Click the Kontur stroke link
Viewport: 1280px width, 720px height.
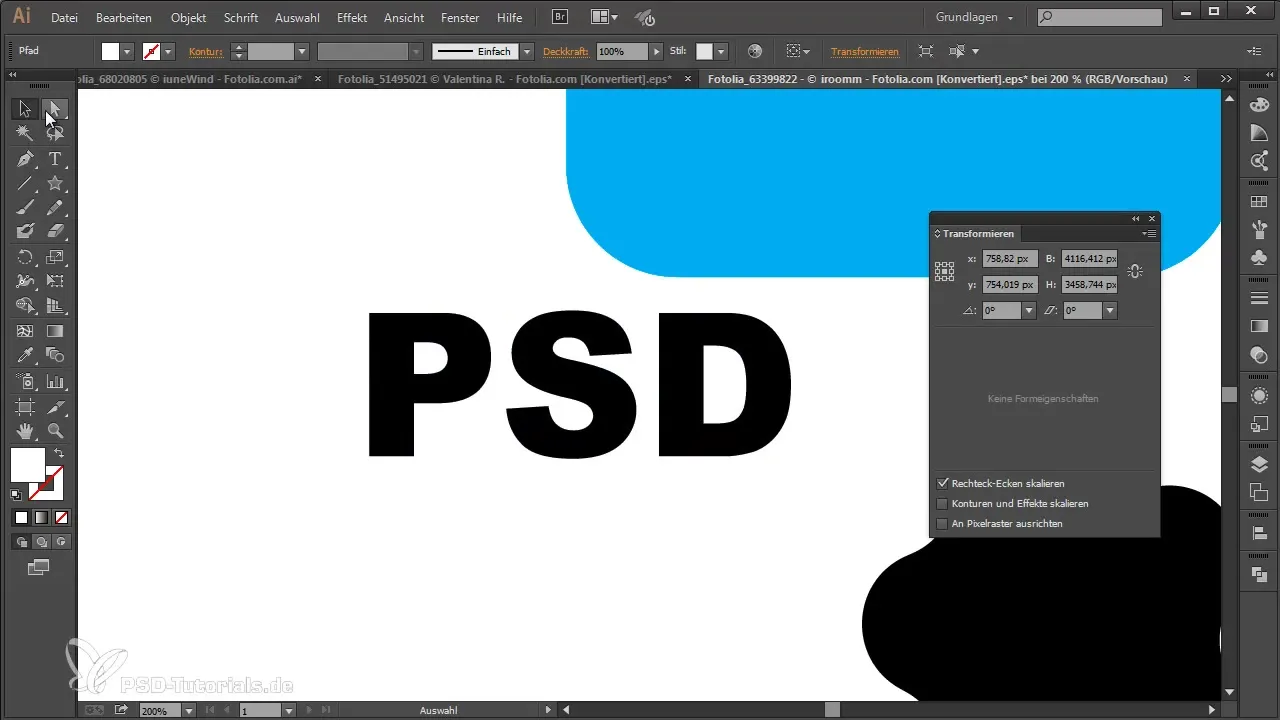[x=205, y=51]
